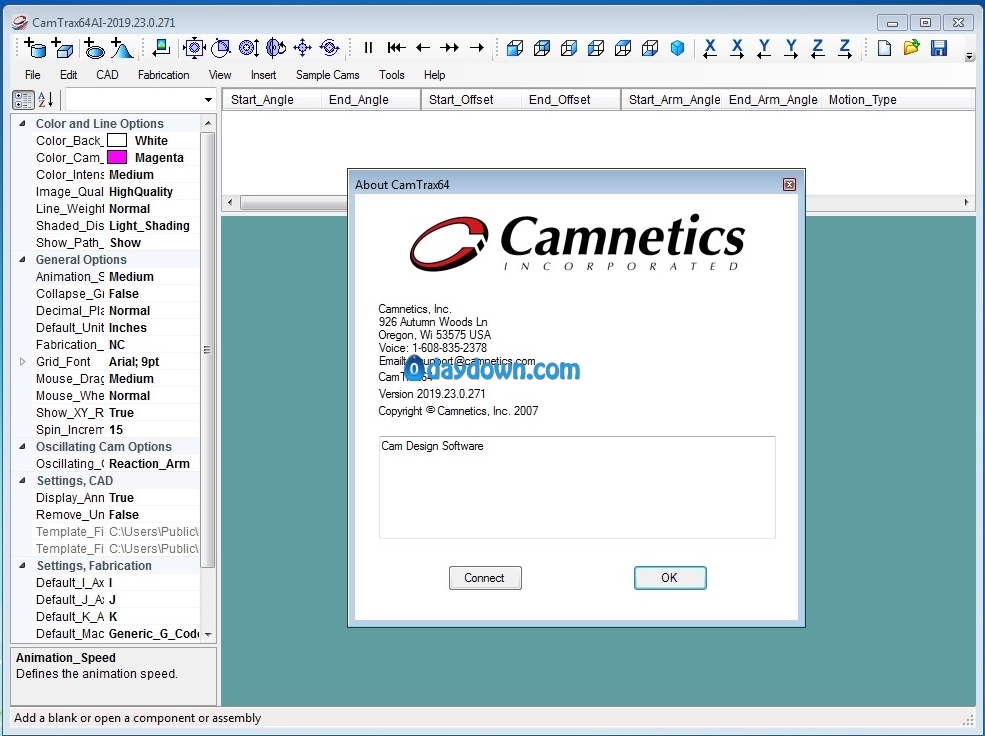Open the toolbar overflow options arrow
Image resolution: width=985 pixels, height=736 pixels.
click(969, 57)
